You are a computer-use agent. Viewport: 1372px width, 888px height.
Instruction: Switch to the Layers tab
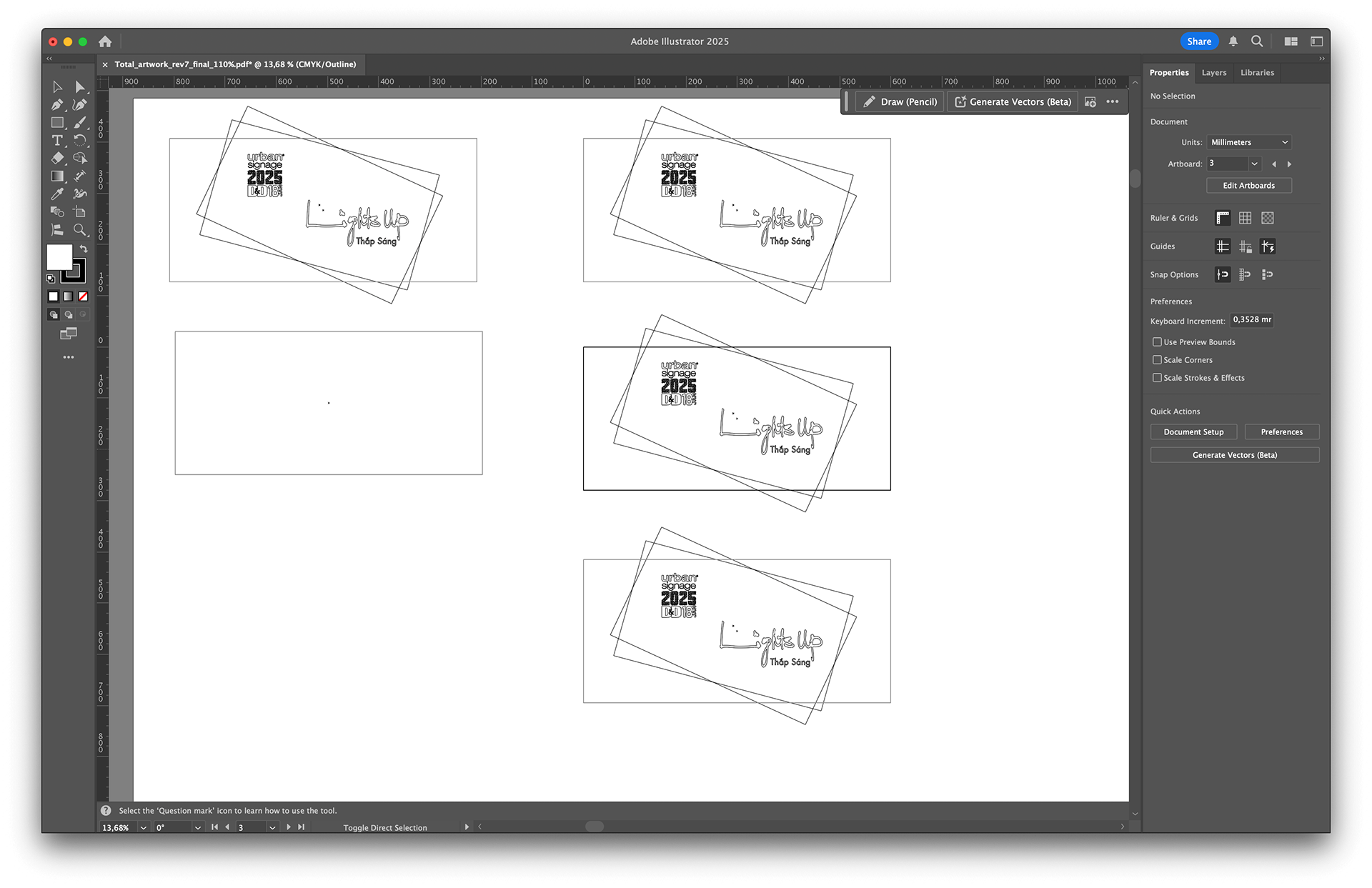click(x=1213, y=73)
